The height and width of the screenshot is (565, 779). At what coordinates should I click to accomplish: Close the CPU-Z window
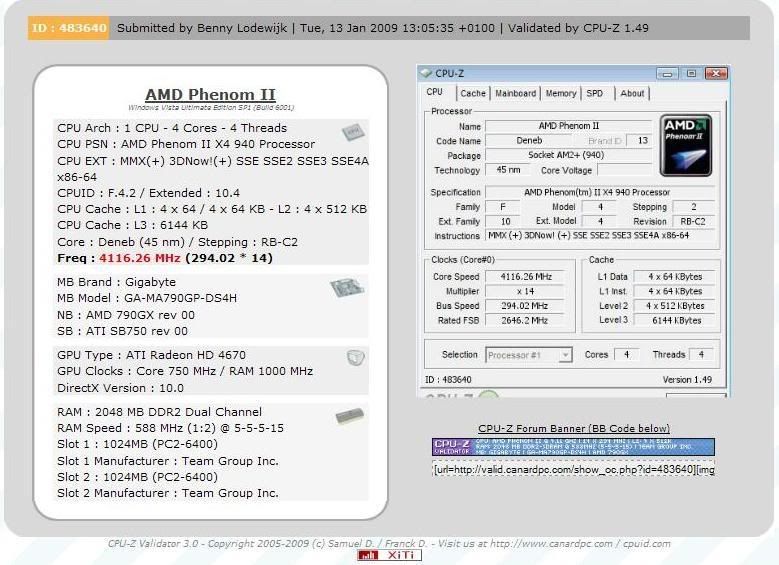coord(716,74)
